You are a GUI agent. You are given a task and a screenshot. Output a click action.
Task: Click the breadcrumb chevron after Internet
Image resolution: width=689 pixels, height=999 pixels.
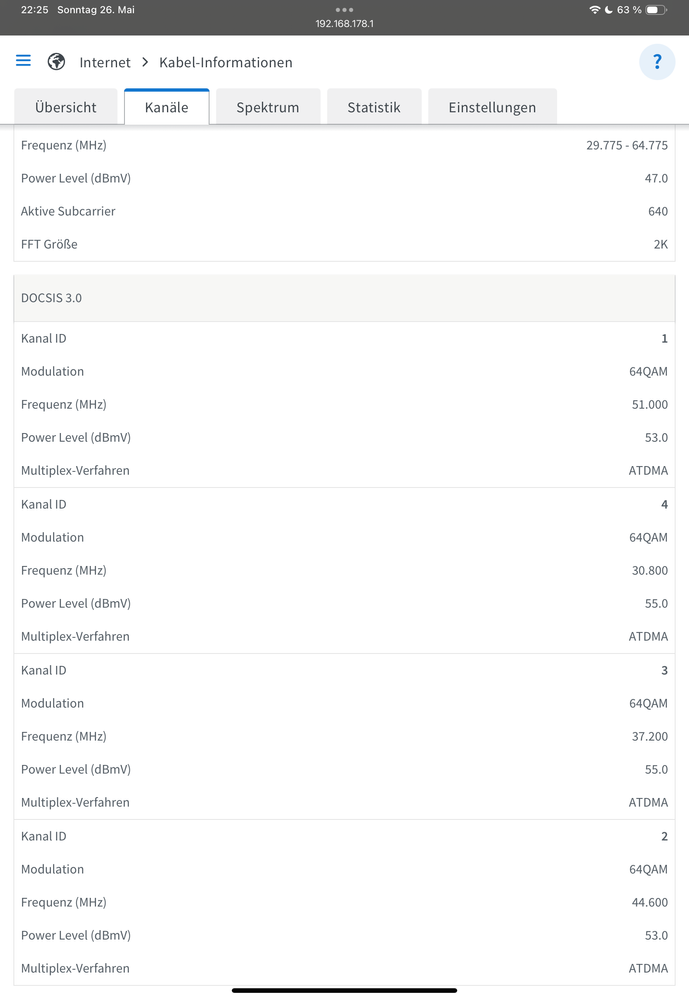pos(145,62)
